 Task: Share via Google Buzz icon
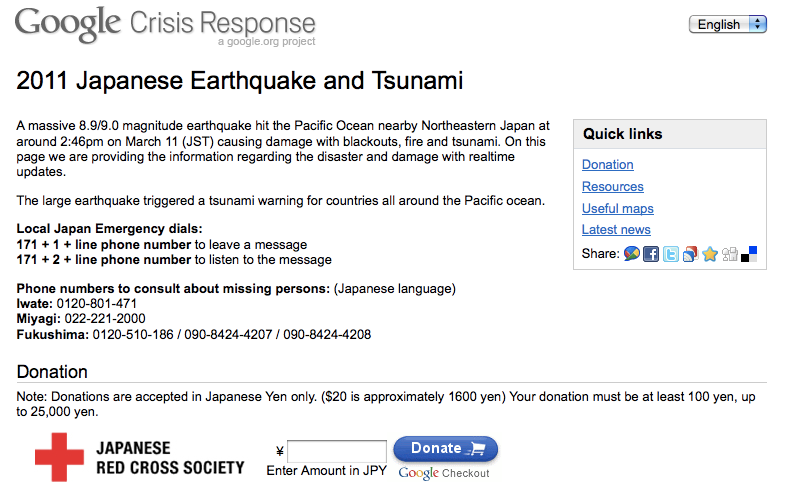point(632,254)
